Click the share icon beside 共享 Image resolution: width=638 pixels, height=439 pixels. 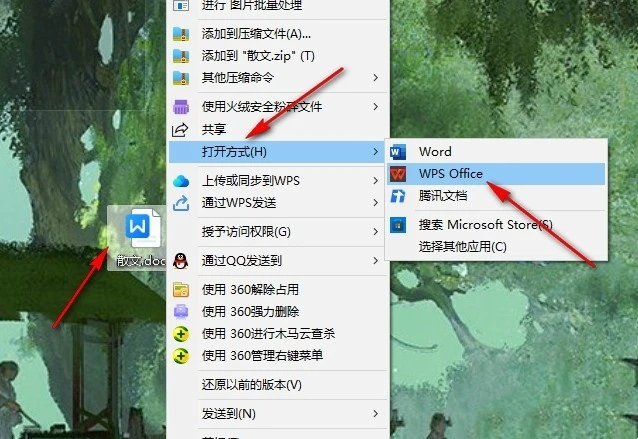point(180,129)
